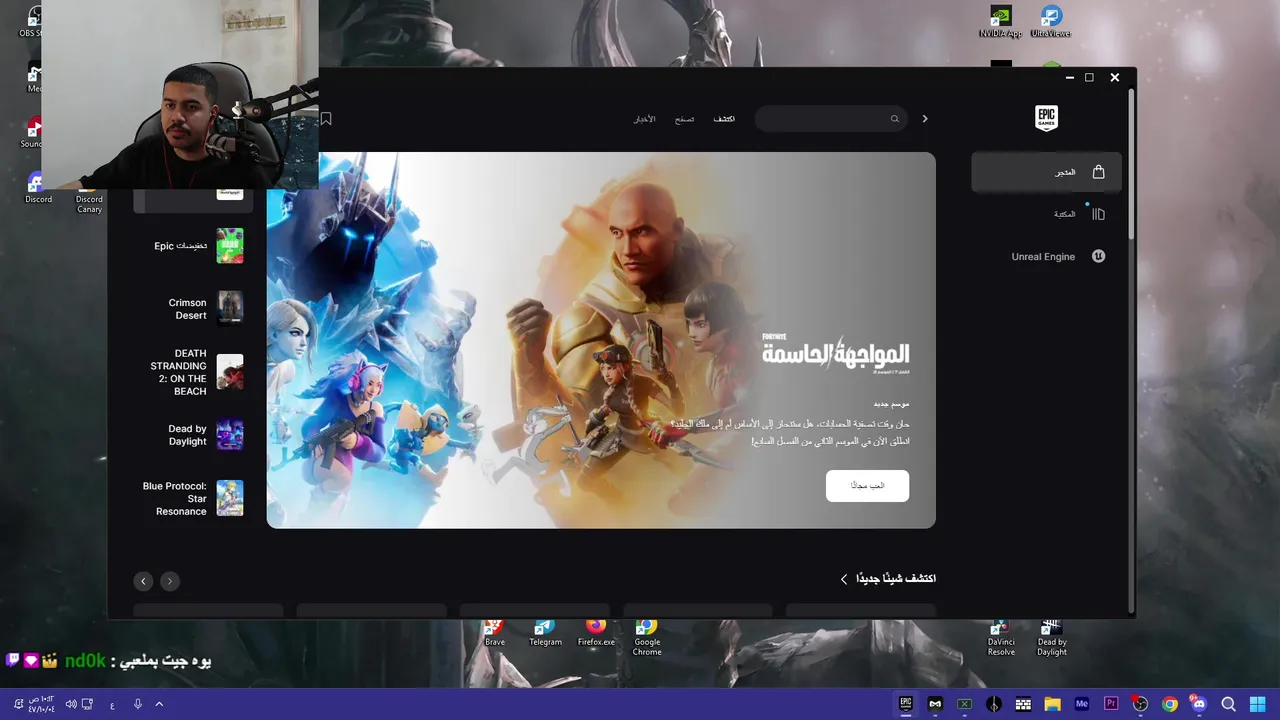The image size is (1280, 720).
Task: Click the Play for Free (العب مجانًا) button
Action: [x=867, y=486]
